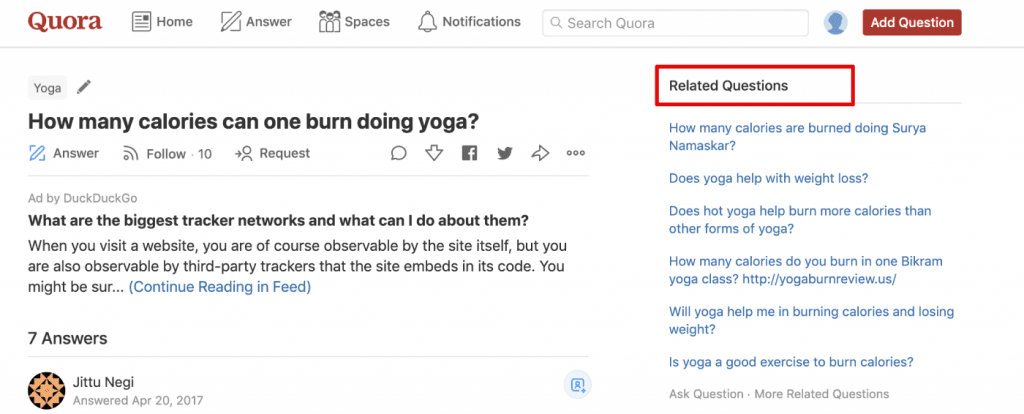This screenshot has width=1024, height=414.
Task: Open the Notifications bell
Action: point(469,22)
